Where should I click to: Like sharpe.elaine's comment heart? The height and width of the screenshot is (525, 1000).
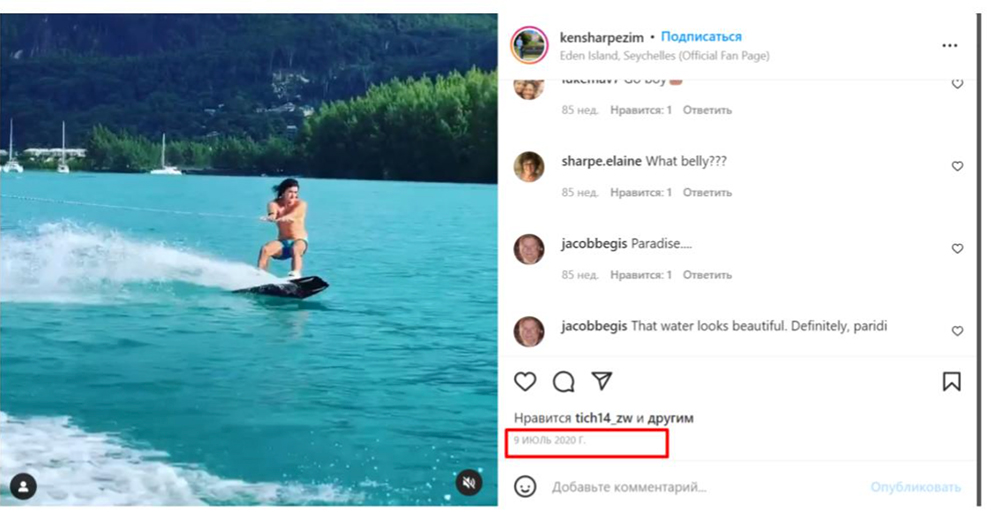coord(957,166)
